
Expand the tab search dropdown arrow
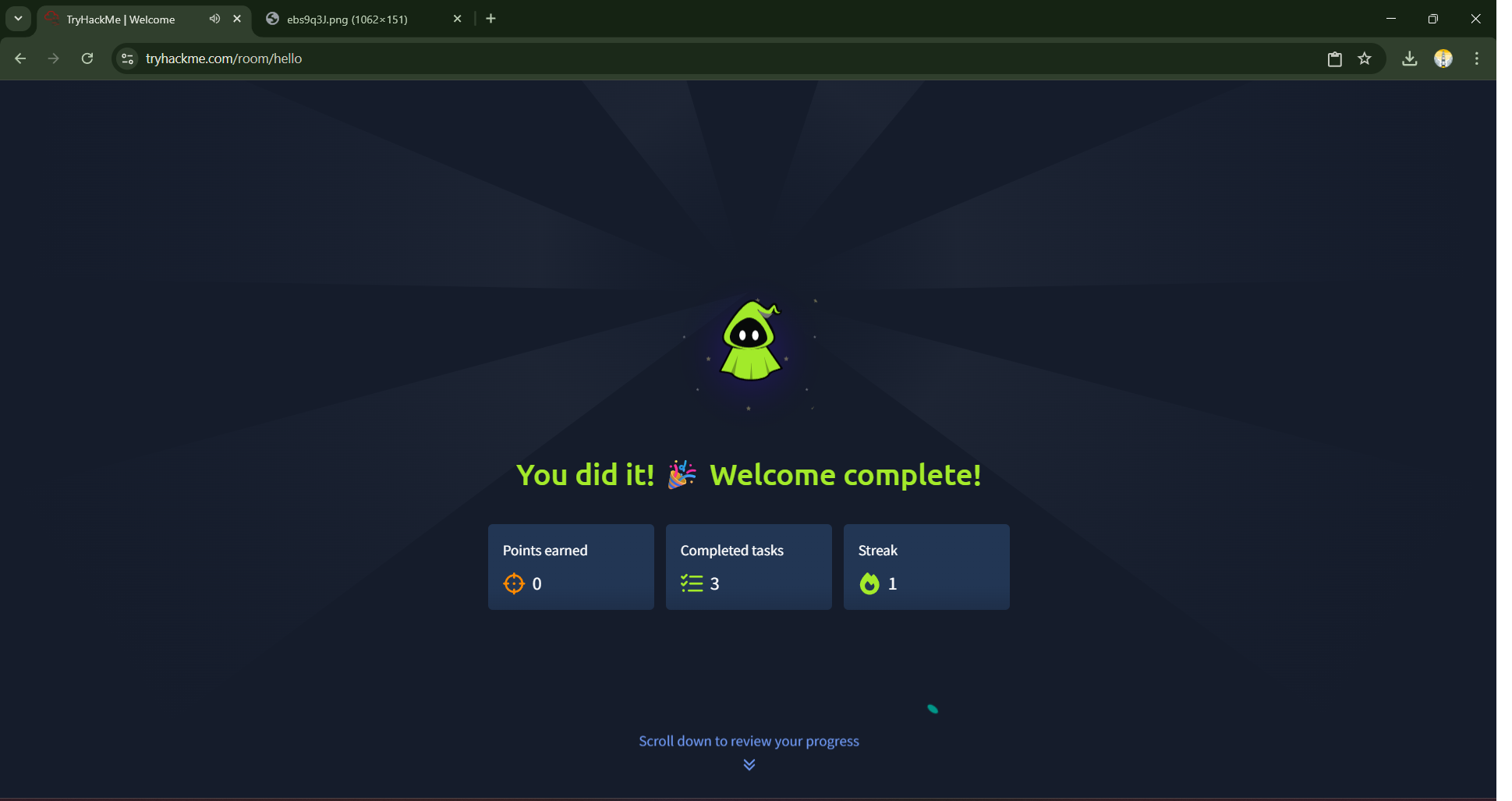(18, 19)
